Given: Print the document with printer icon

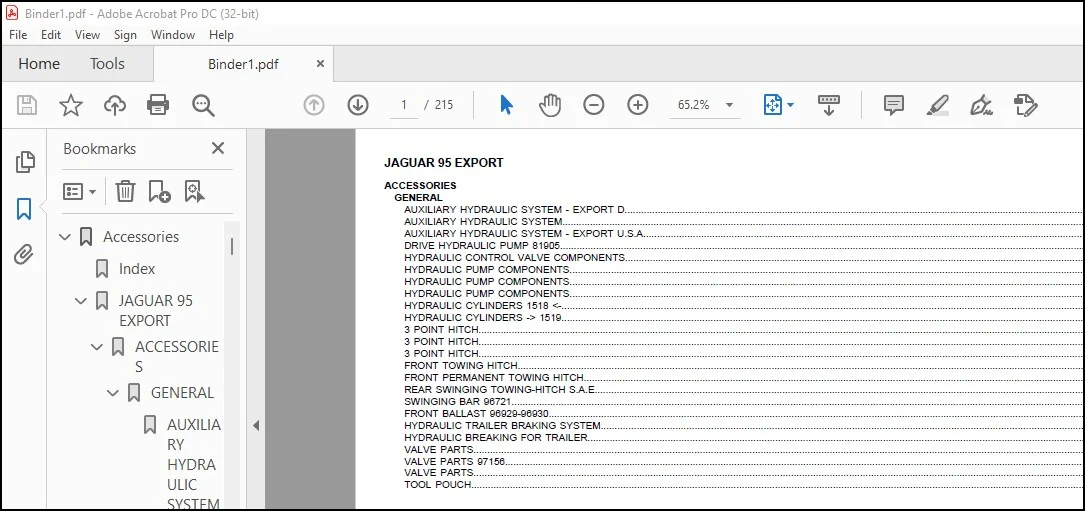Looking at the screenshot, I should 158,105.
